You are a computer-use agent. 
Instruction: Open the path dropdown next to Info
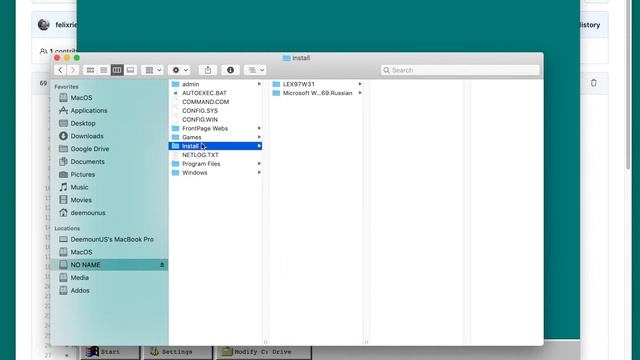pyautogui.click(x=256, y=70)
